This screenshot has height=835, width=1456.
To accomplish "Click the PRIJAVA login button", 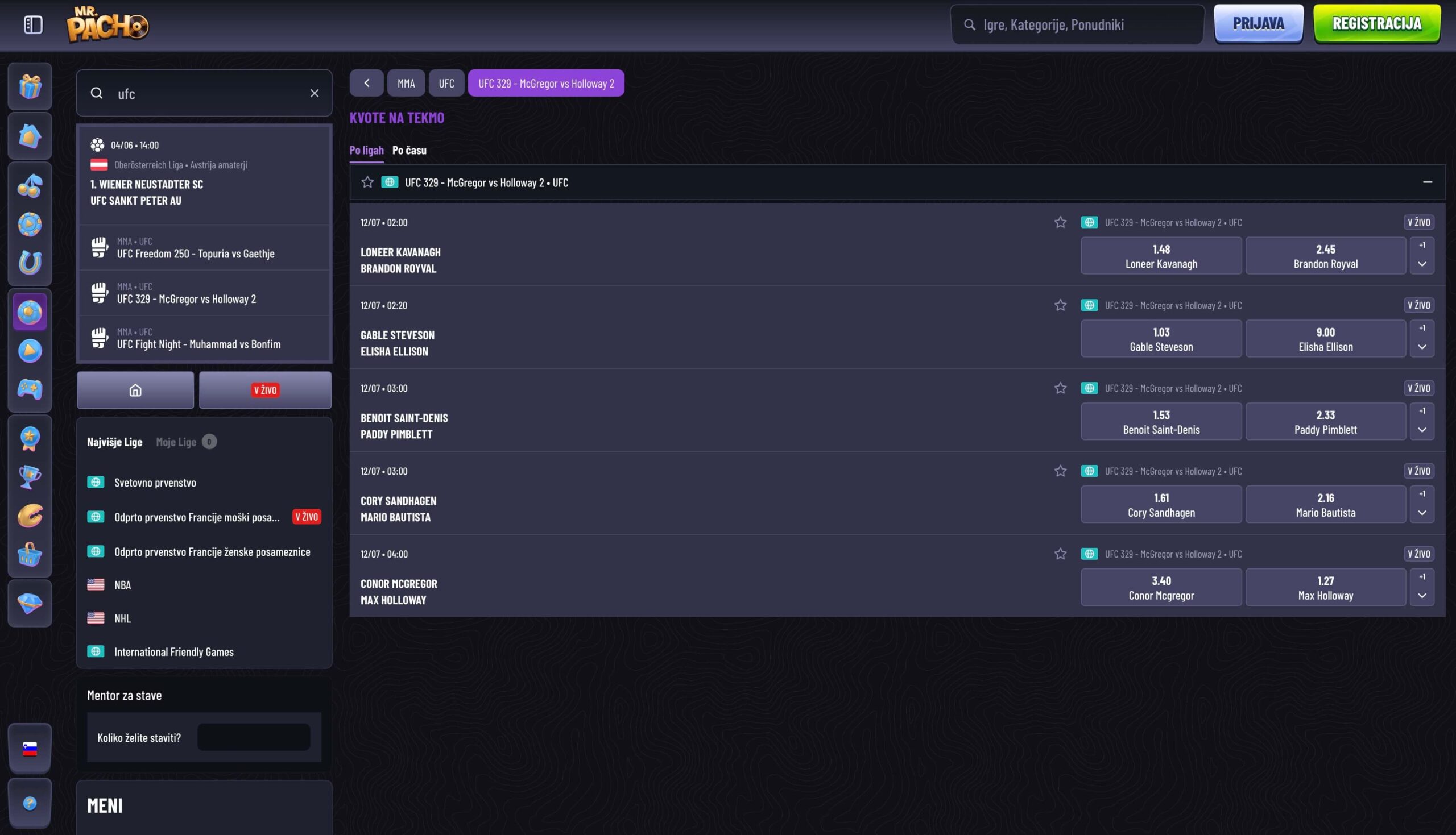I will pos(1259,23).
